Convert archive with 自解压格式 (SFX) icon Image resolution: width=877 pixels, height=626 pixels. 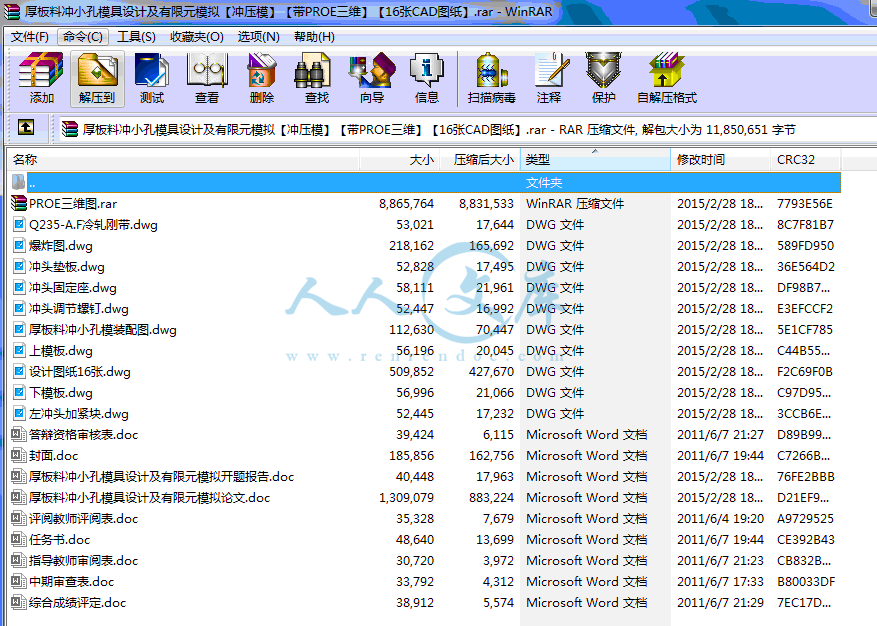667,78
